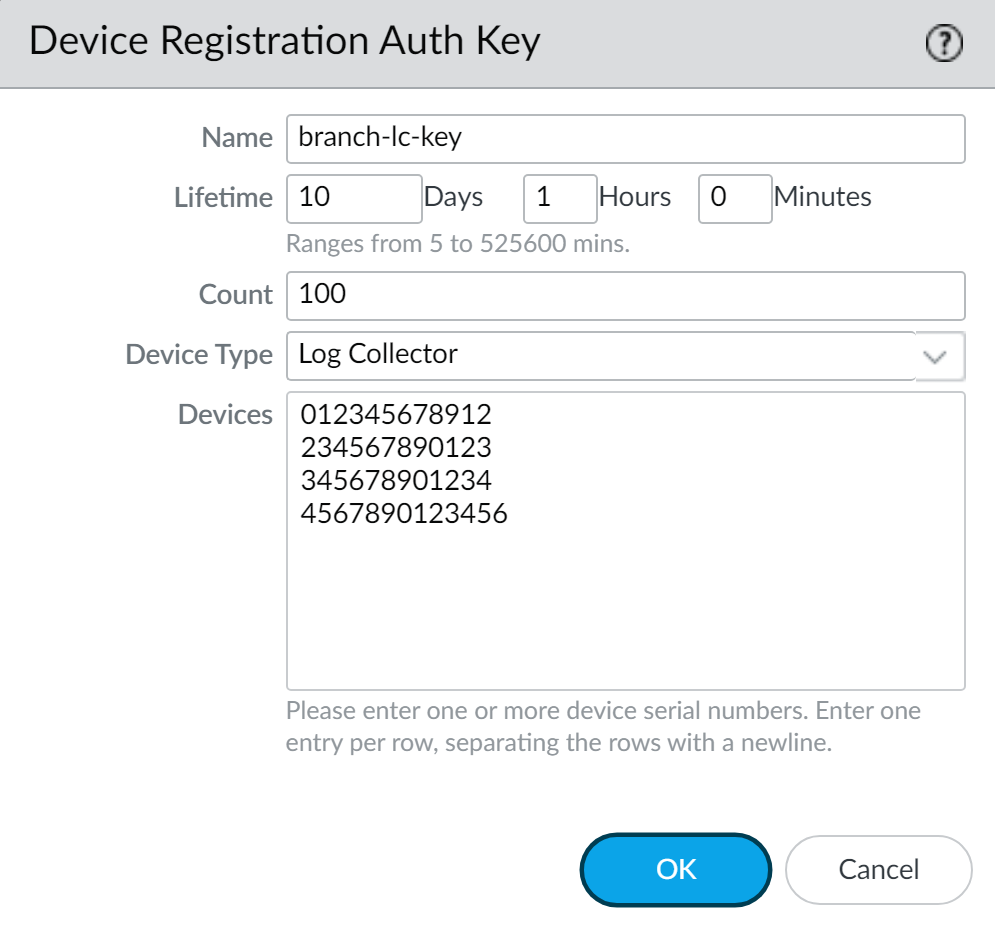Image resolution: width=995 pixels, height=941 pixels.
Task: Click the last serial 4567890123456
Action: pyautogui.click(x=404, y=514)
